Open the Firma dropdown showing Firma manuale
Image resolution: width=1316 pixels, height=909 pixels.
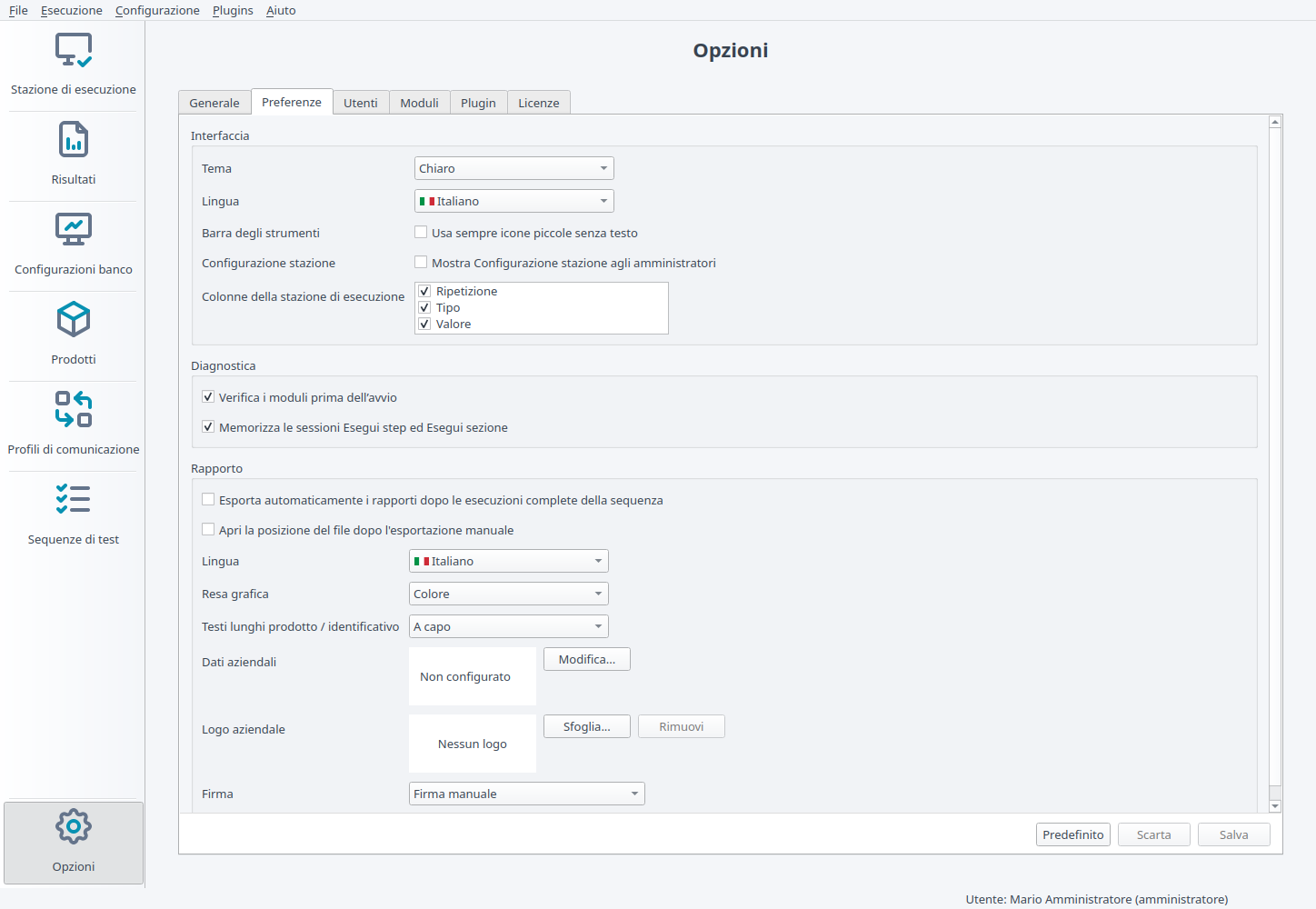click(x=527, y=794)
